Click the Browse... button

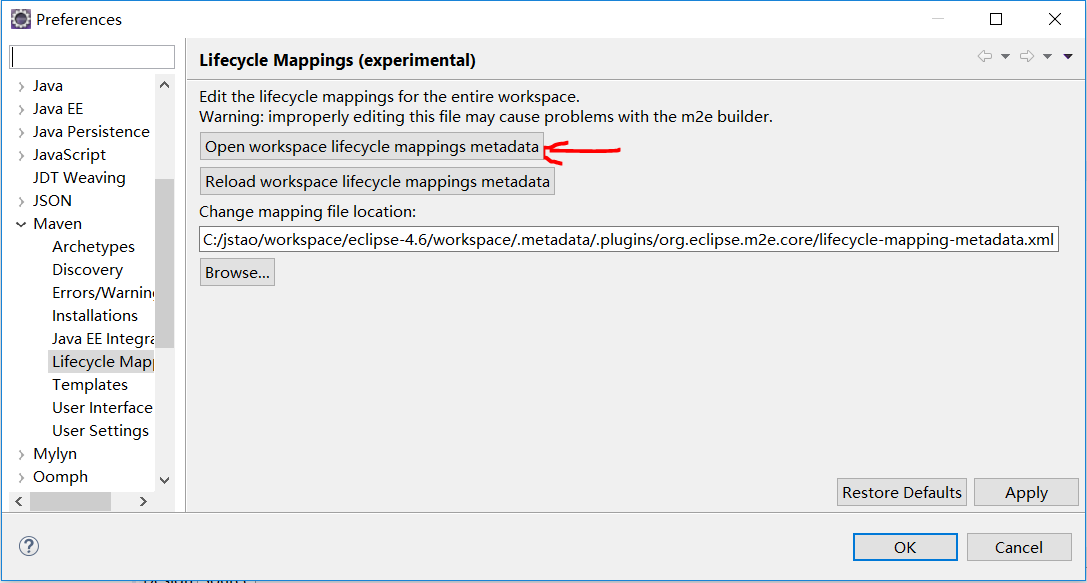(237, 272)
